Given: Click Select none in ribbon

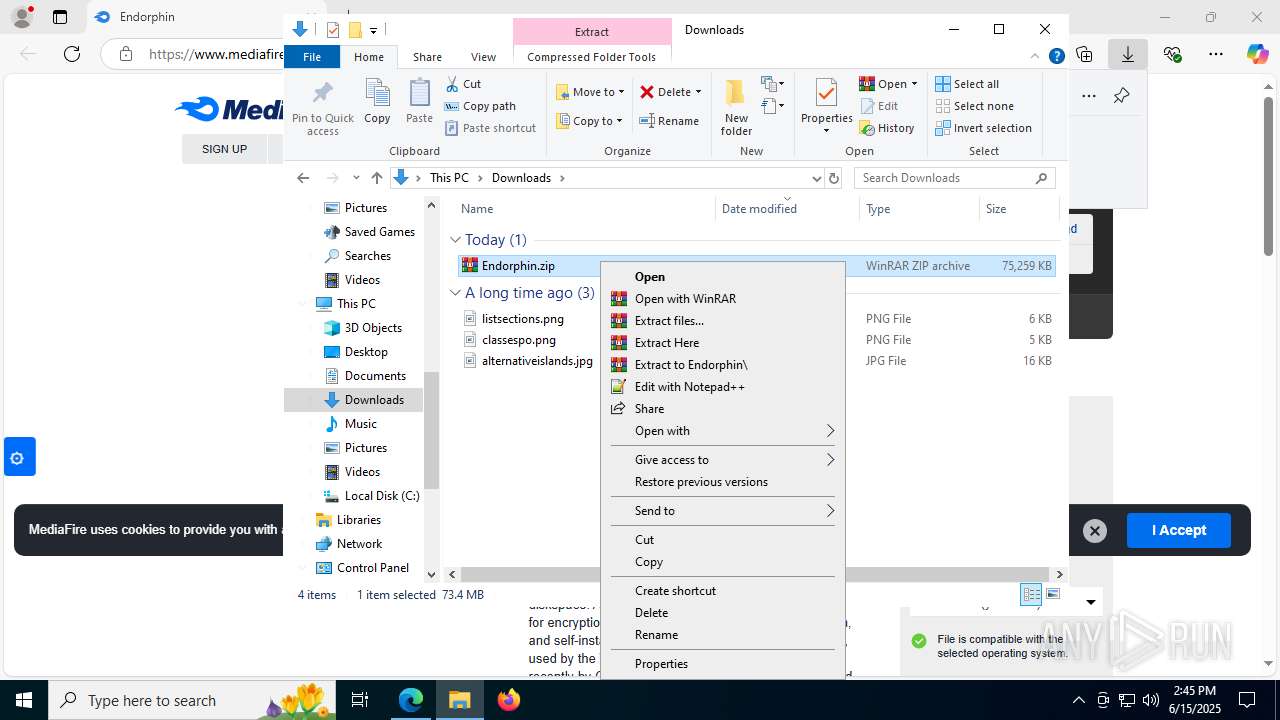Looking at the screenshot, I should (x=974, y=106).
